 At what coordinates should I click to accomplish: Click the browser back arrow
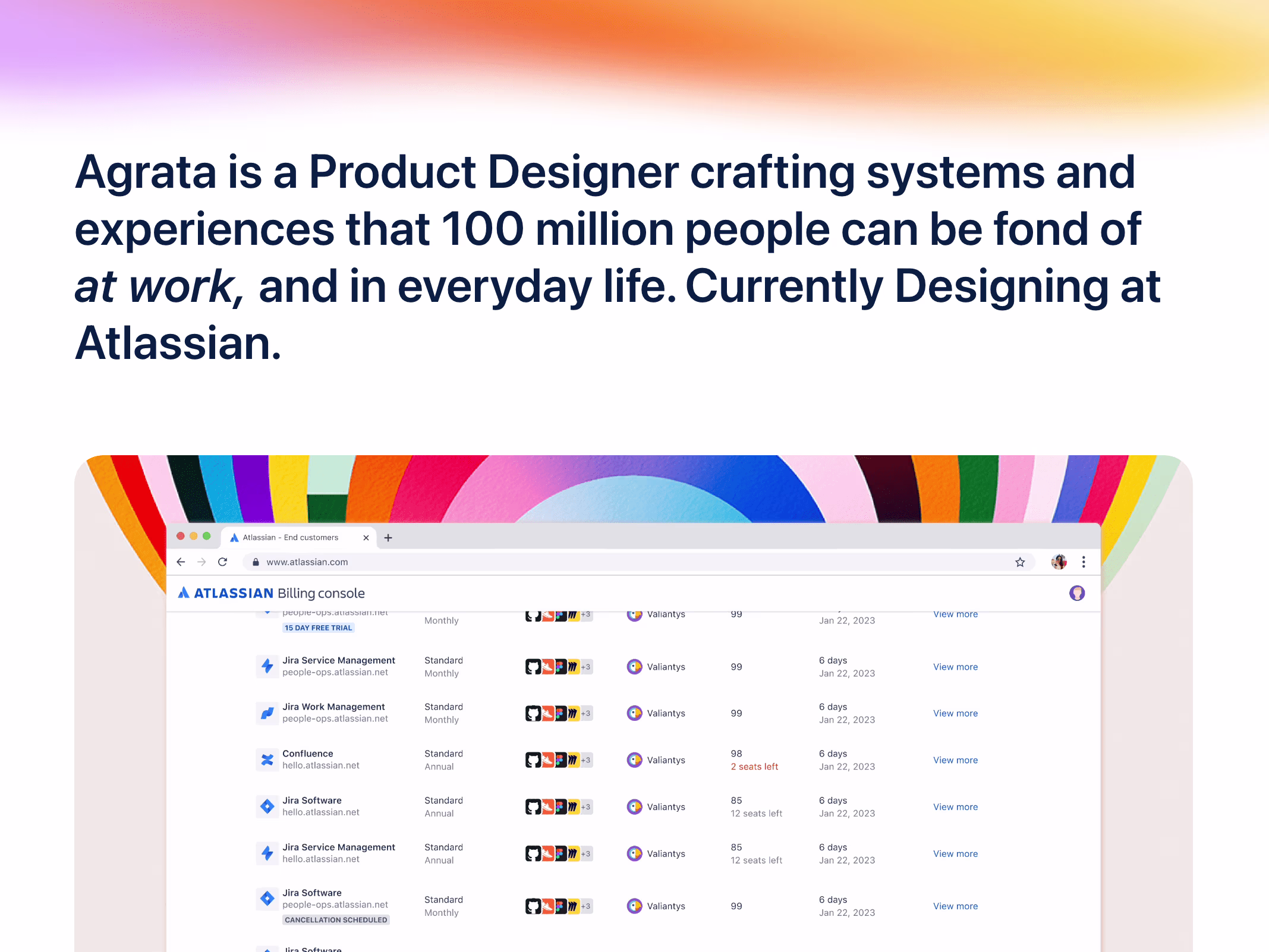pyautogui.click(x=181, y=562)
